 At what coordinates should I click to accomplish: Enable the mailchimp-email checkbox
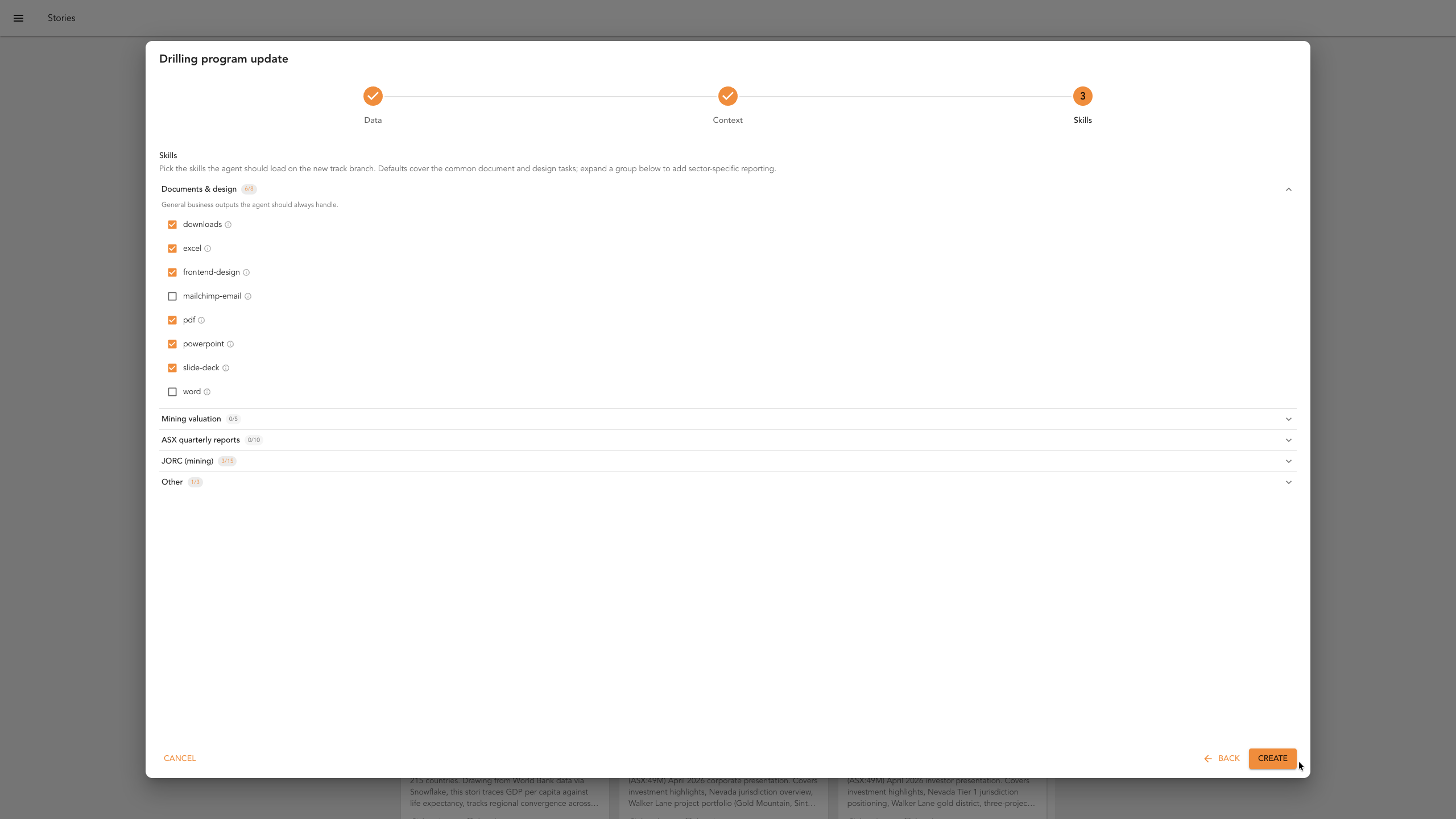(172, 296)
